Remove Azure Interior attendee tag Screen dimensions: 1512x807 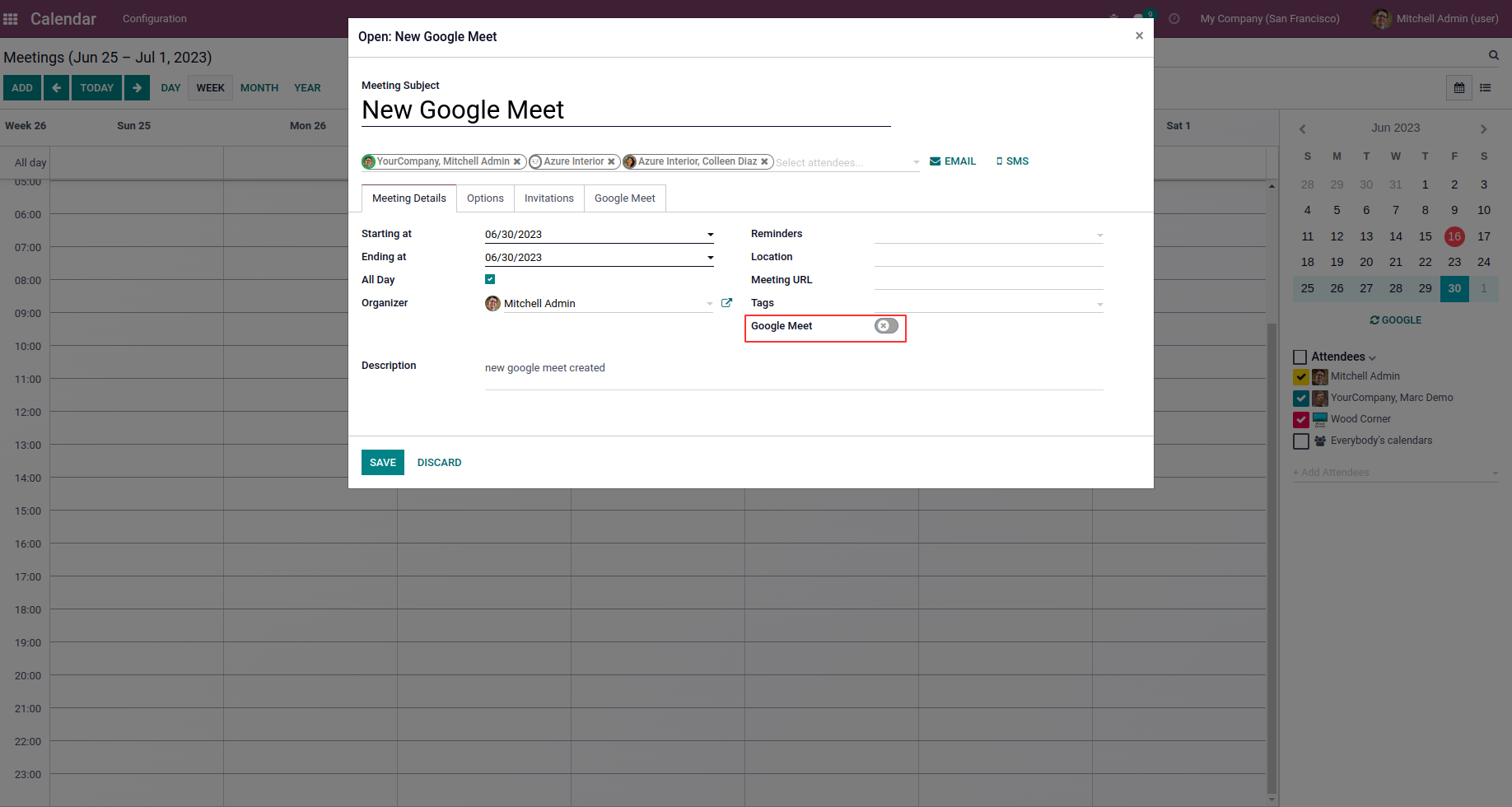click(611, 161)
